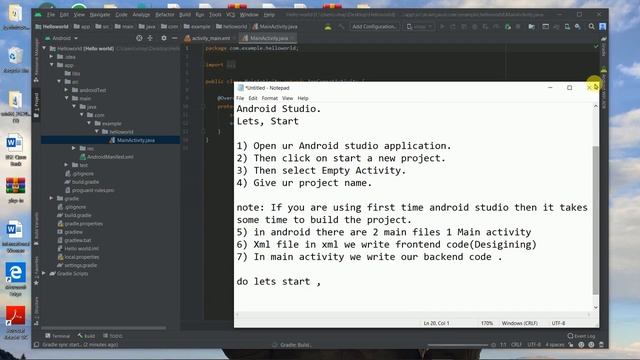Click Notepad's vertical scrollbar thumb
The height and width of the screenshot is (360, 640).
[x=596, y=220]
